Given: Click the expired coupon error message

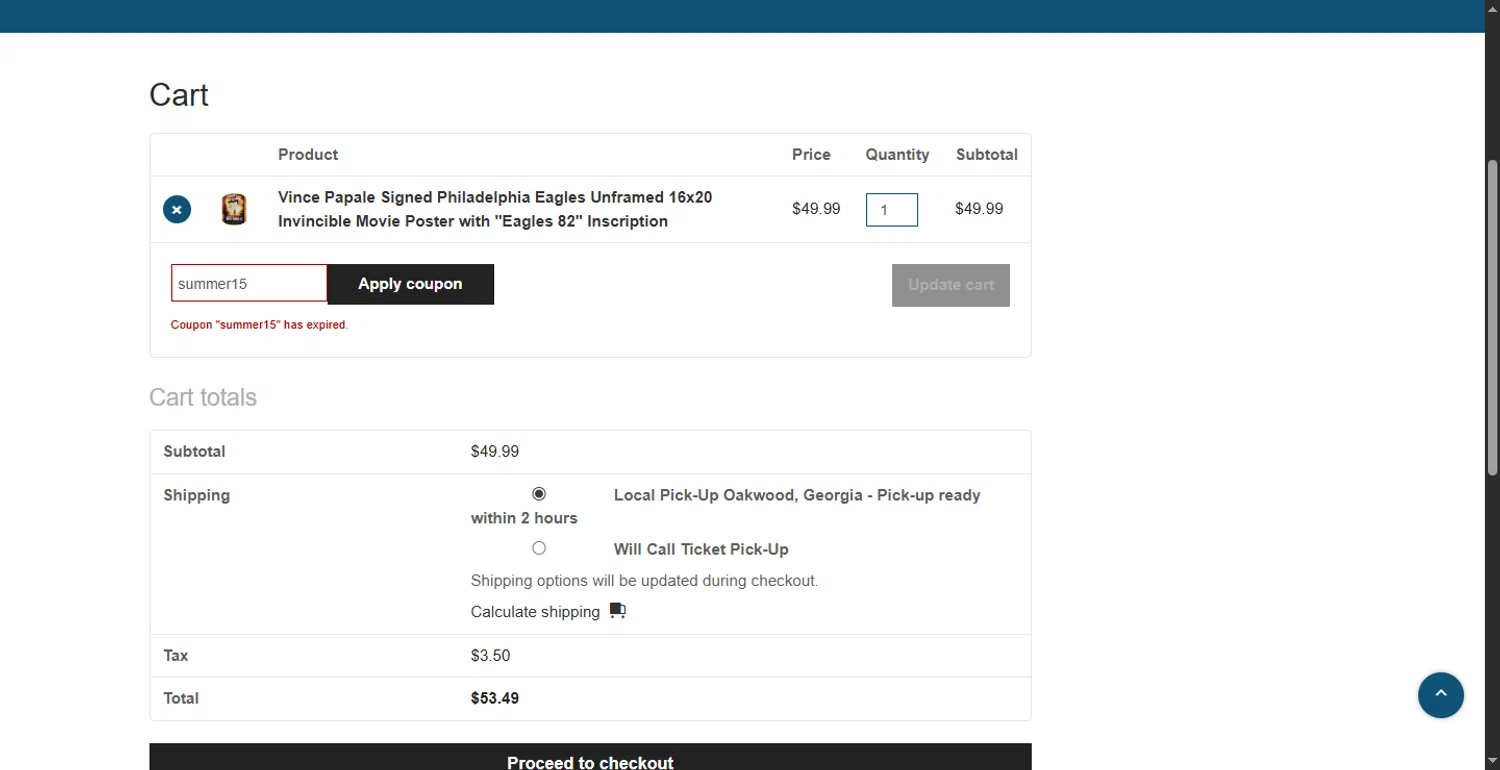Looking at the screenshot, I should 260,325.
